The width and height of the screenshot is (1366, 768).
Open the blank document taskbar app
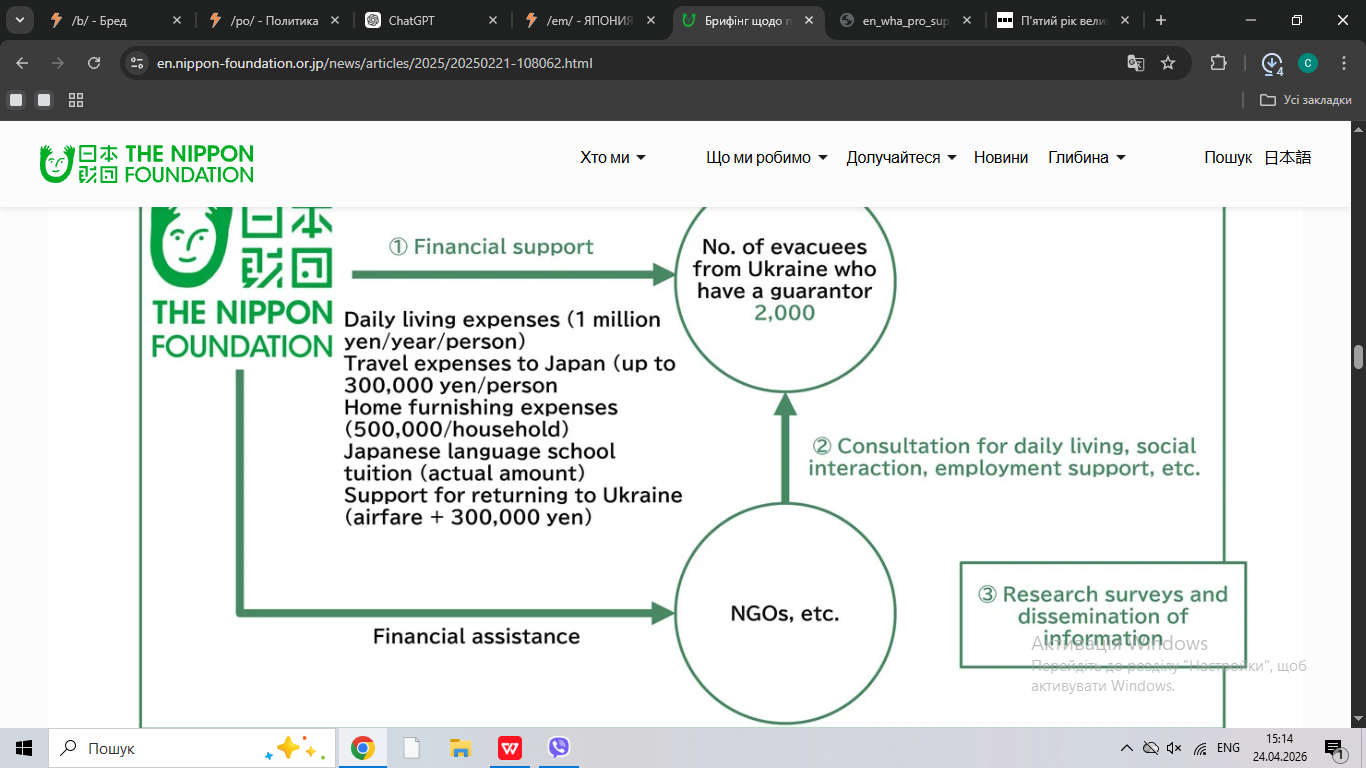click(x=411, y=748)
